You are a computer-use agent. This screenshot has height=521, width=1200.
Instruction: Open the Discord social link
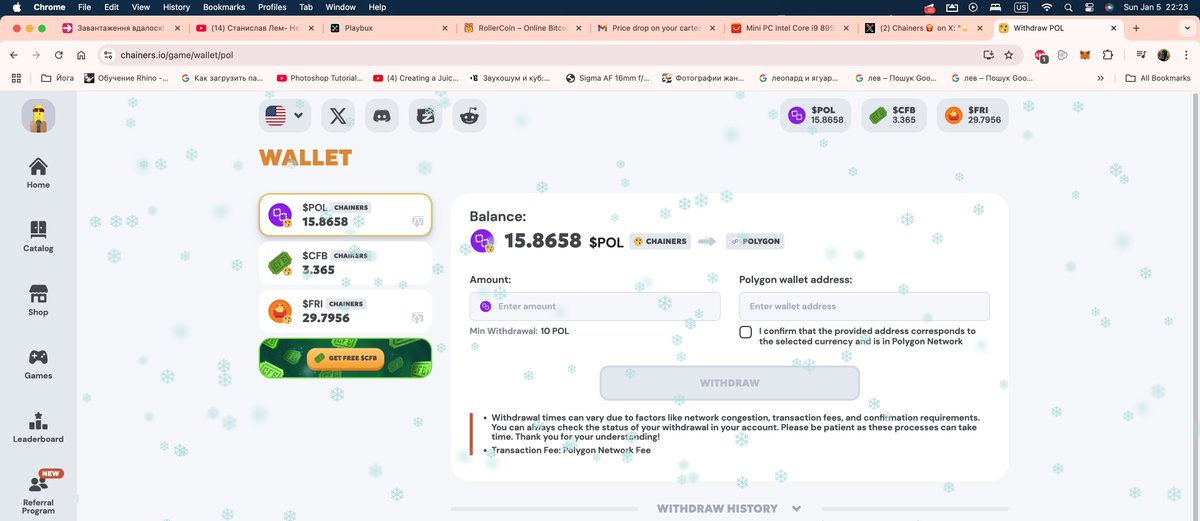381,116
